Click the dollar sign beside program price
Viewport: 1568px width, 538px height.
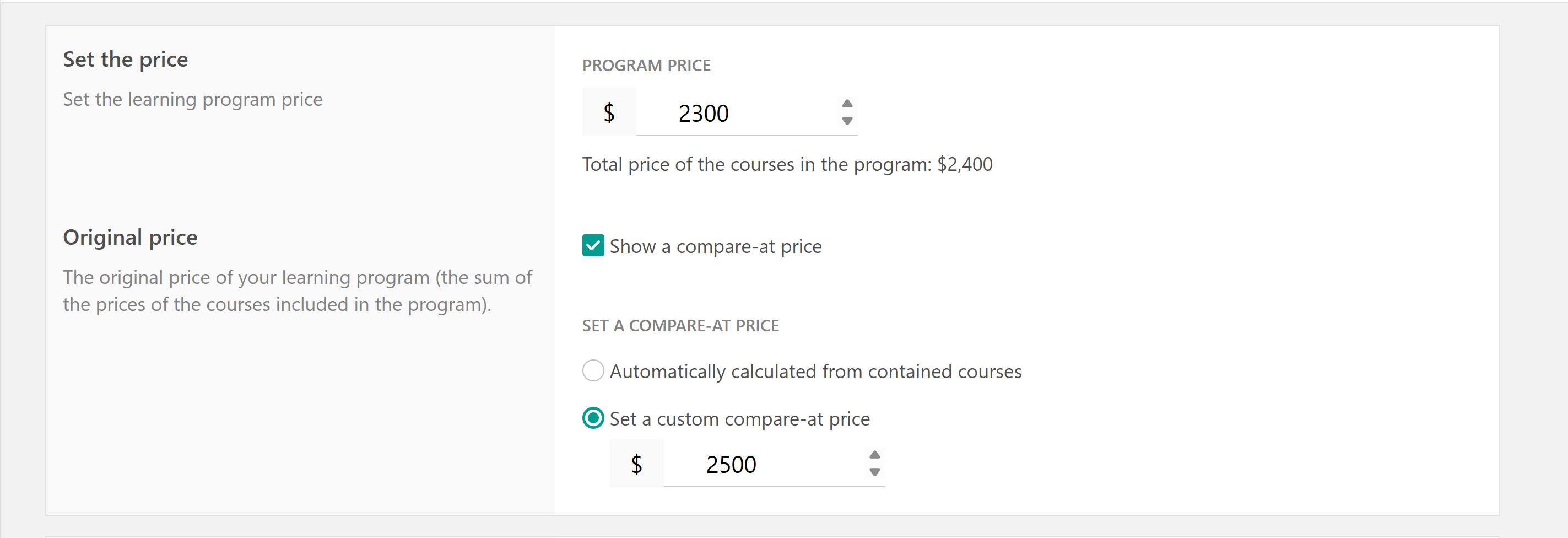[x=609, y=112]
